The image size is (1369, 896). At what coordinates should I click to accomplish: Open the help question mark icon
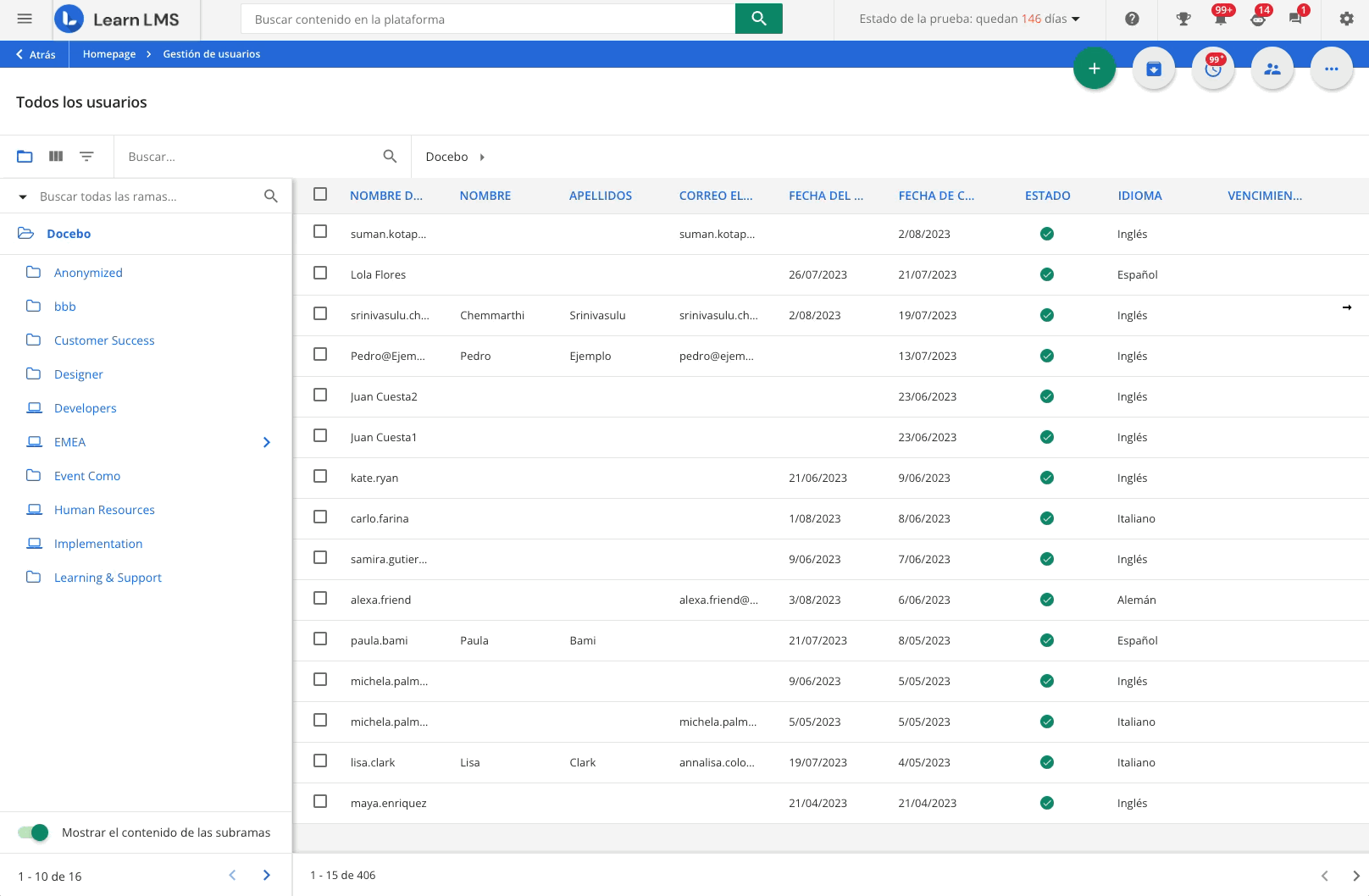[1132, 19]
